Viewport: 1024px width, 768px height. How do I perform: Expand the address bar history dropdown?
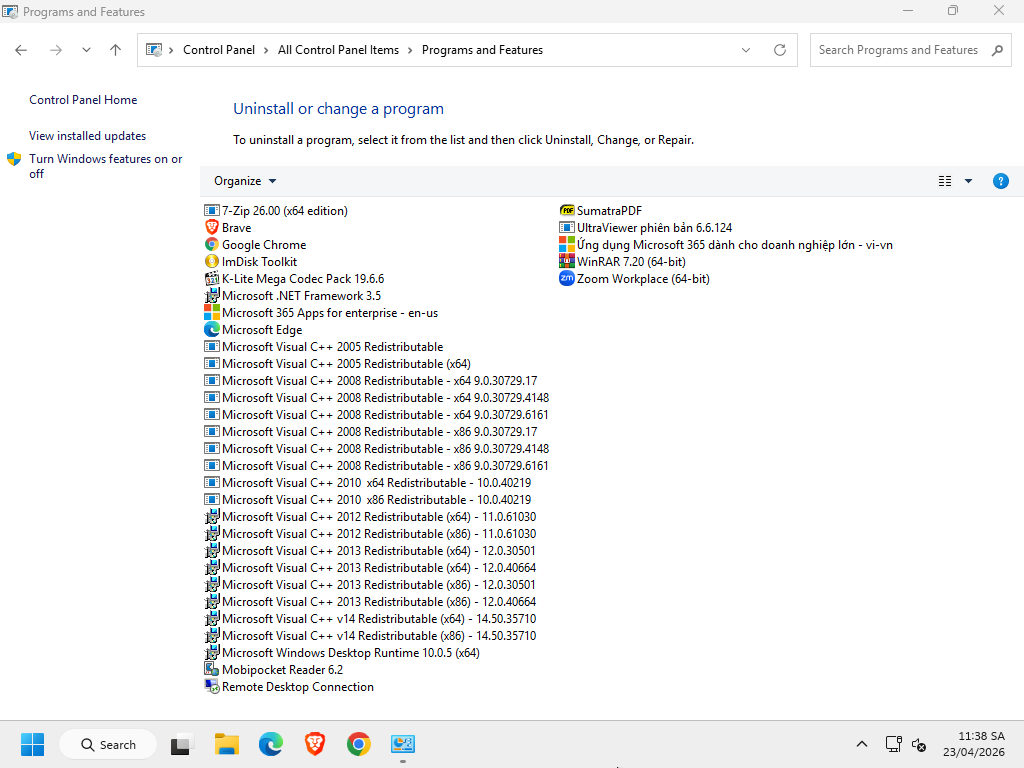pos(746,50)
